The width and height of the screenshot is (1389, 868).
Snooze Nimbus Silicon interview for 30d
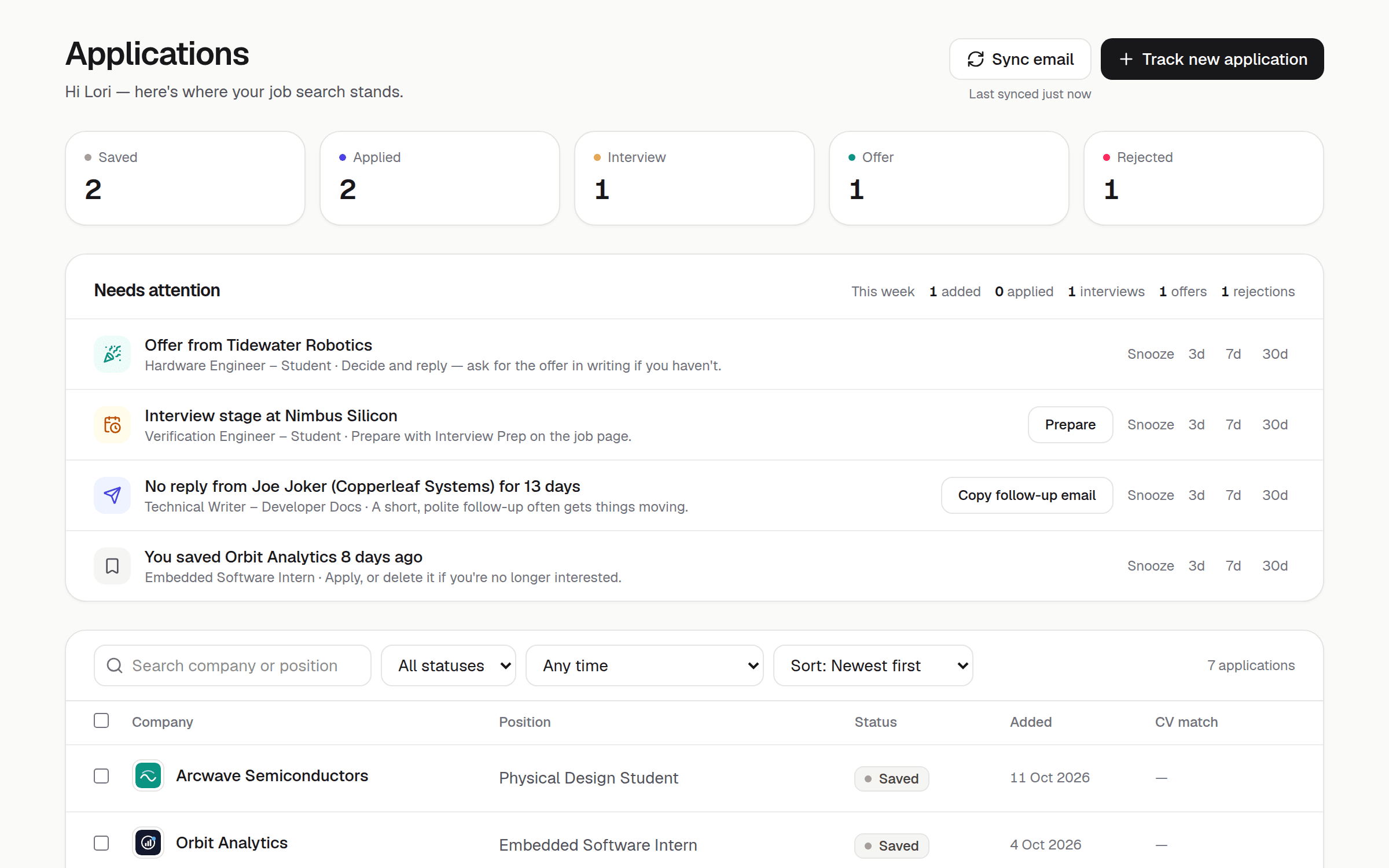pyautogui.click(x=1275, y=425)
